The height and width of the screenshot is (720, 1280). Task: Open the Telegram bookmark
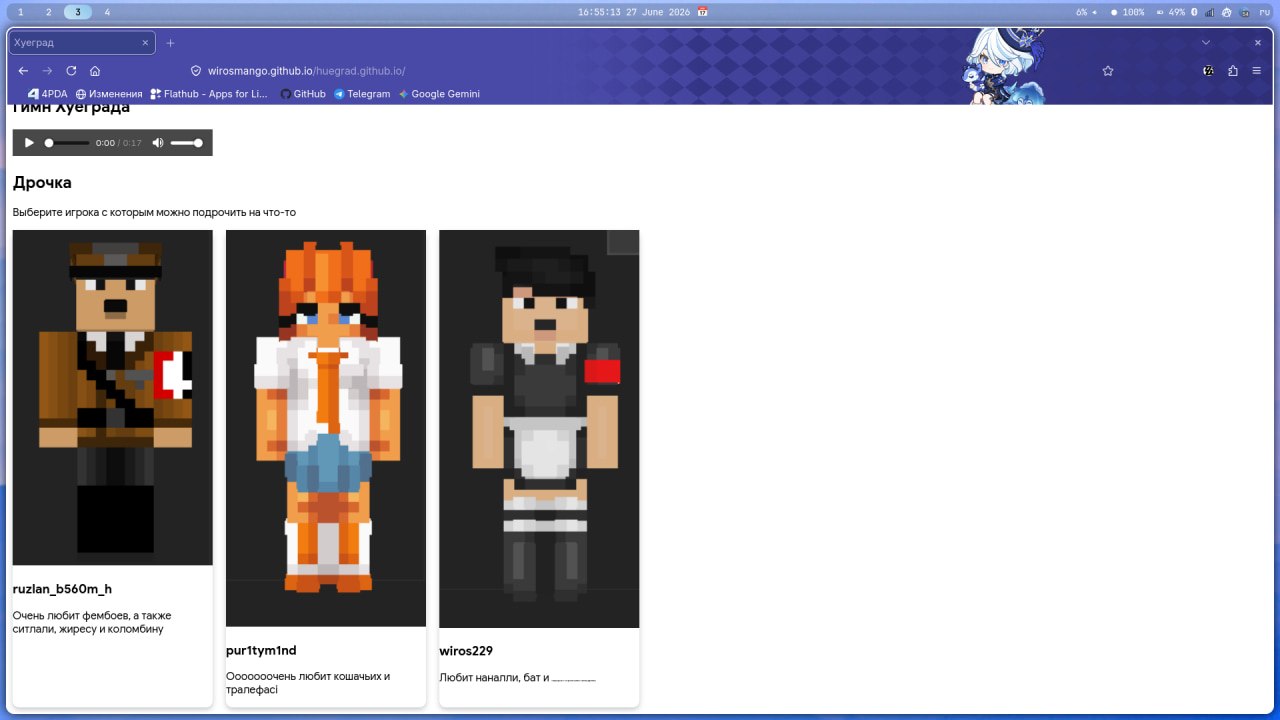pyautogui.click(x=362, y=94)
